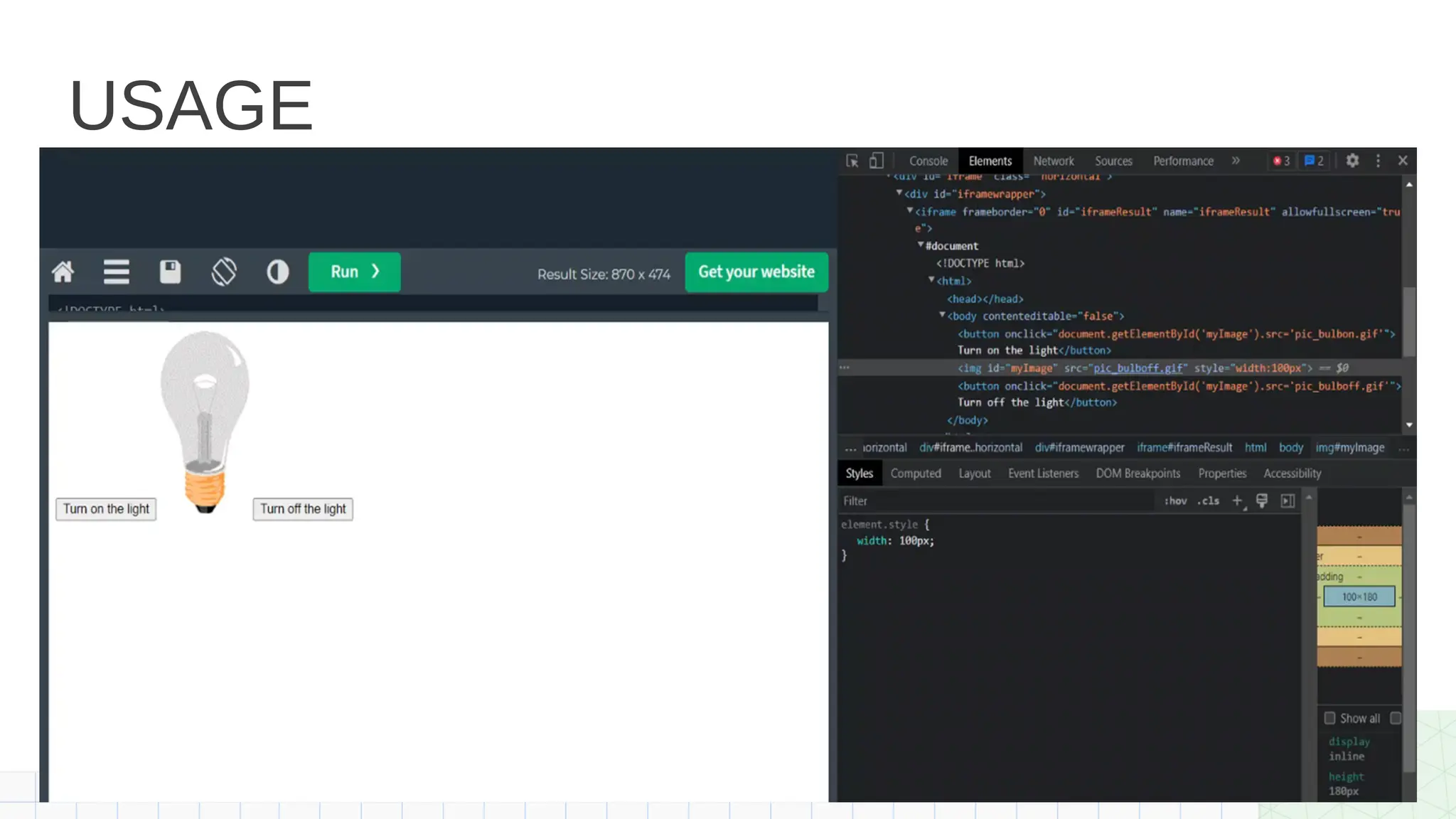1456x819 pixels.
Task: Toggle the :hov element state button
Action: 1175,500
